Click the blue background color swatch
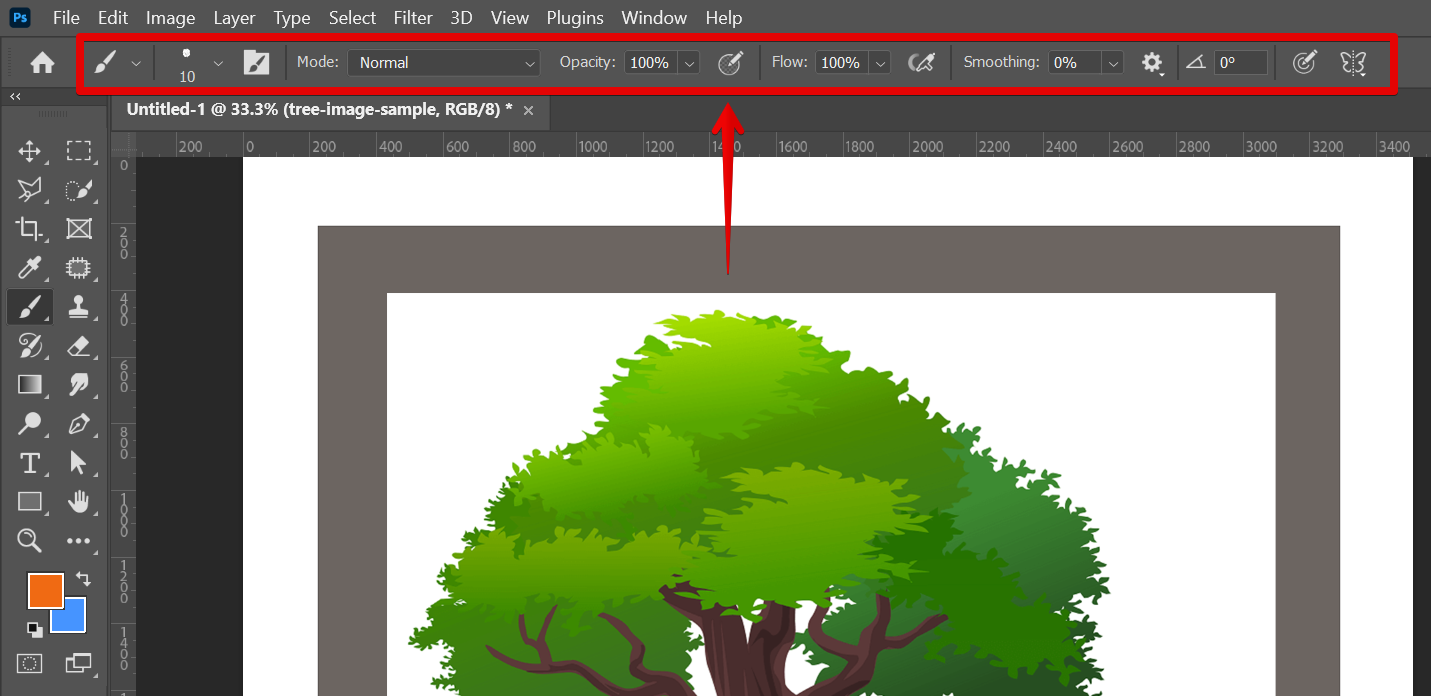 point(71,619)
